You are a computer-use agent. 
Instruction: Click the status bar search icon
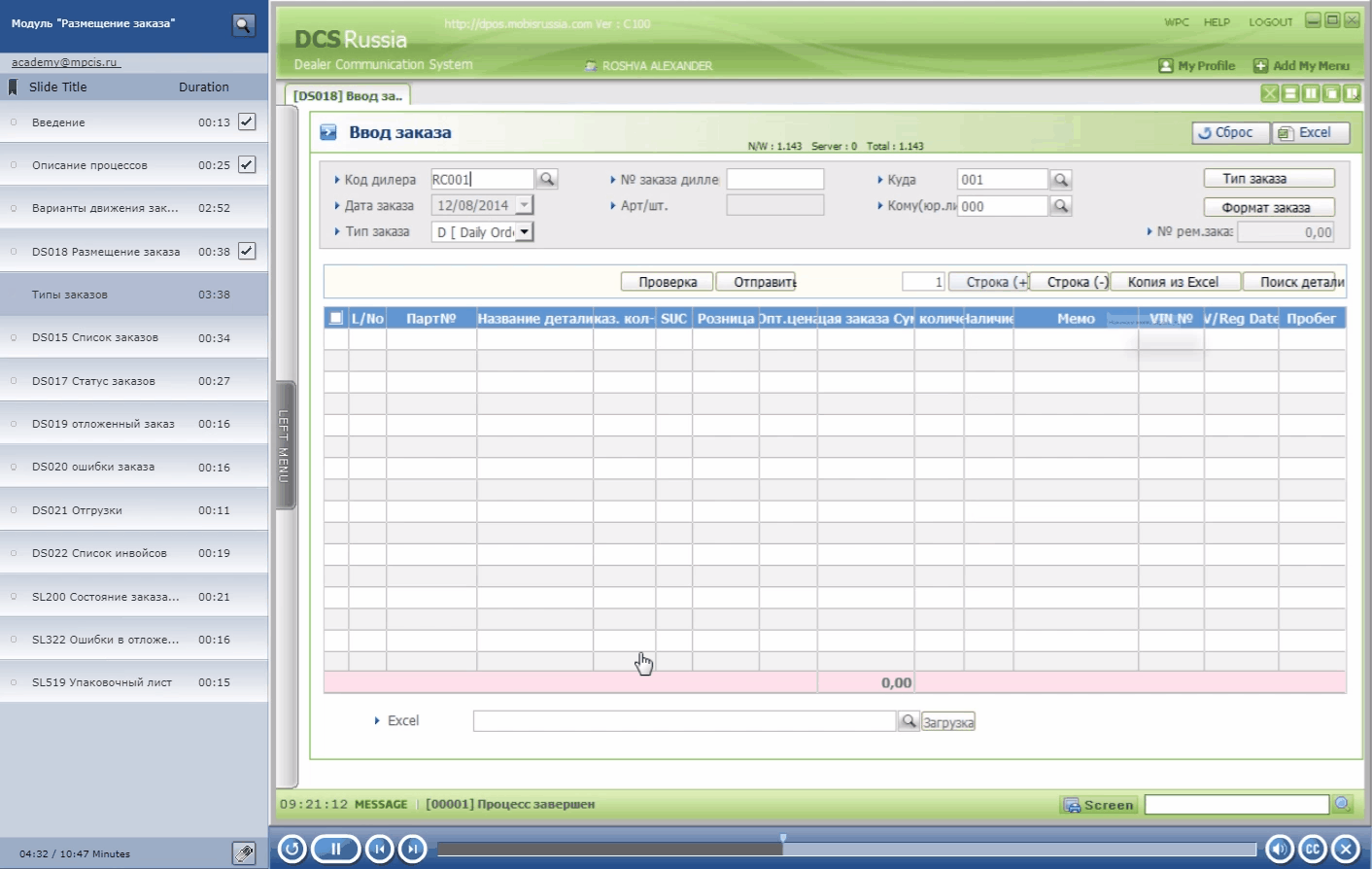[1343, 804]
